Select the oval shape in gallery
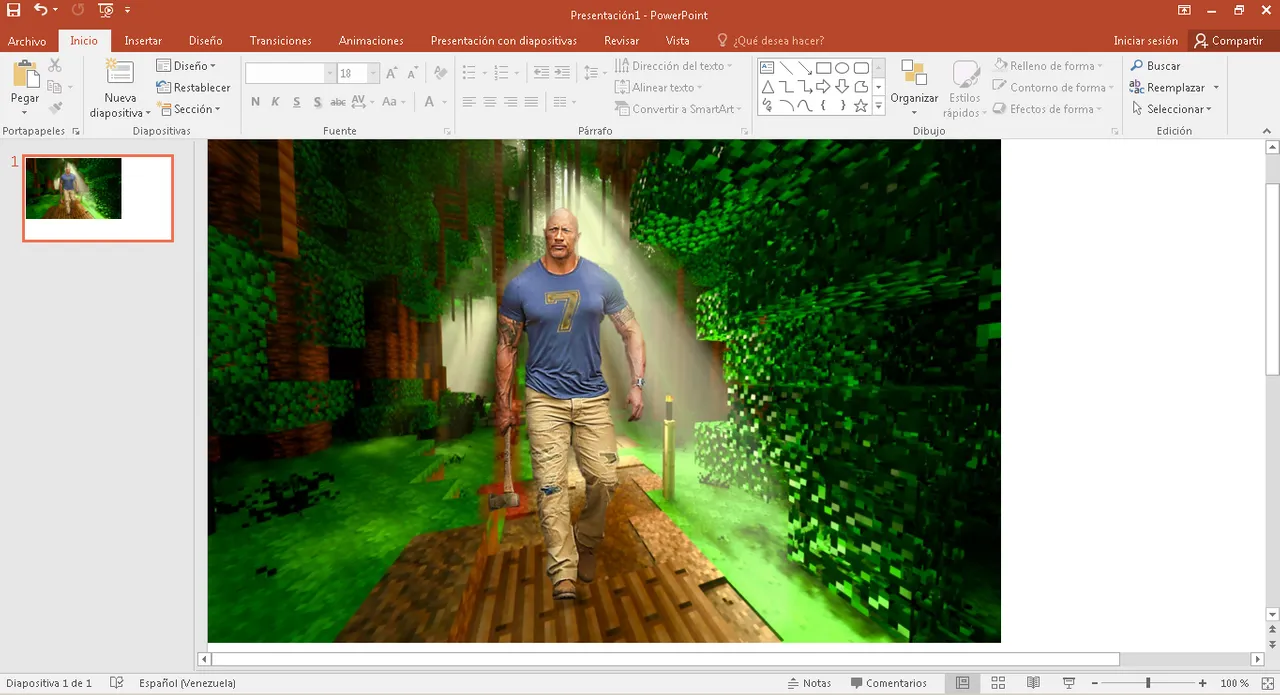 (842, 68)
